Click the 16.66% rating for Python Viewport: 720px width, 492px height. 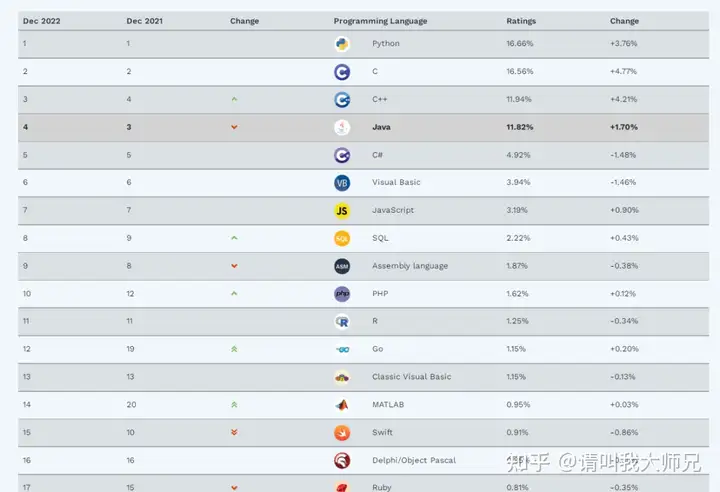coord(520,44)
